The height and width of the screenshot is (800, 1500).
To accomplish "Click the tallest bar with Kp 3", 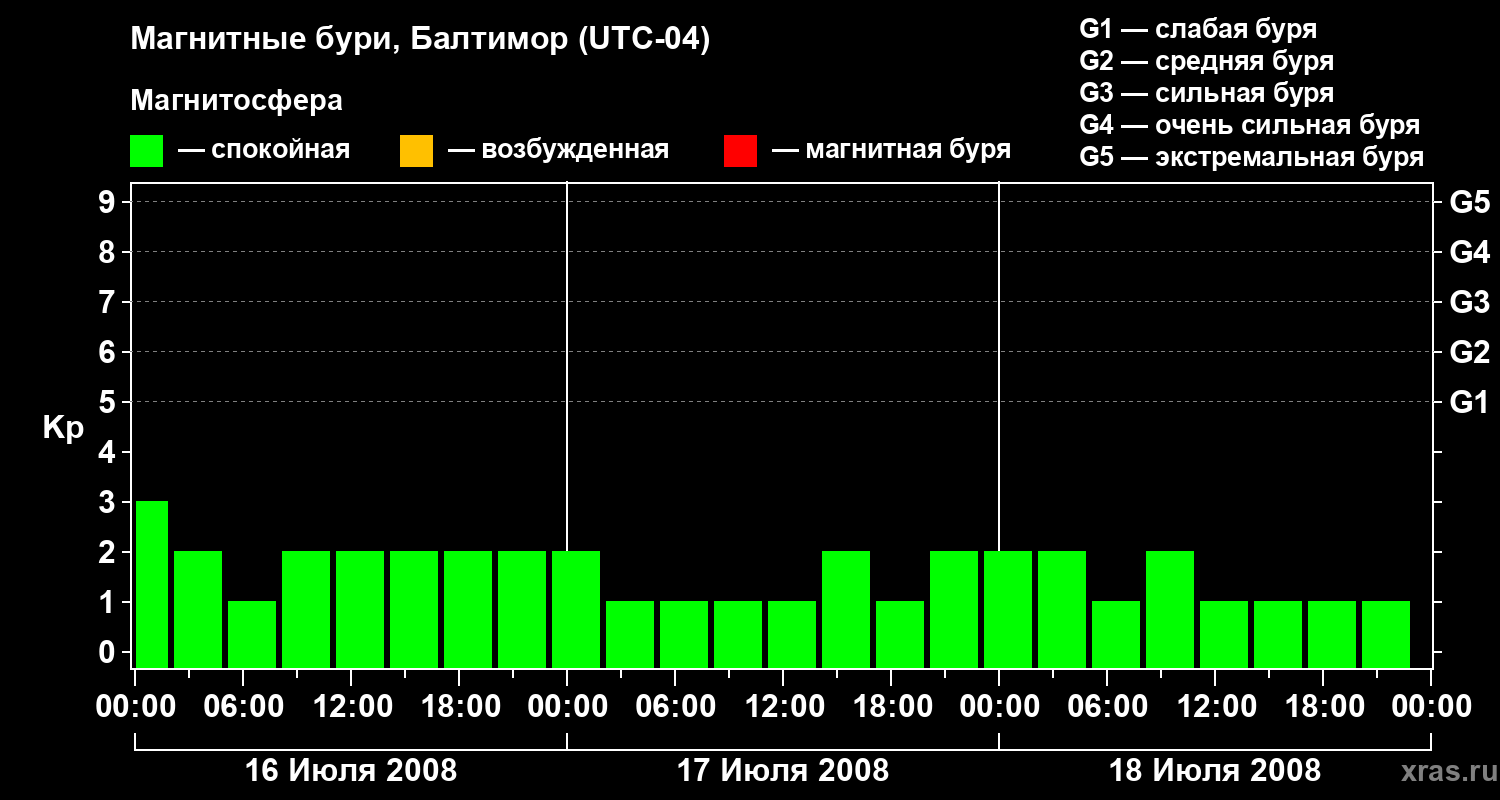I will [152, 584].
